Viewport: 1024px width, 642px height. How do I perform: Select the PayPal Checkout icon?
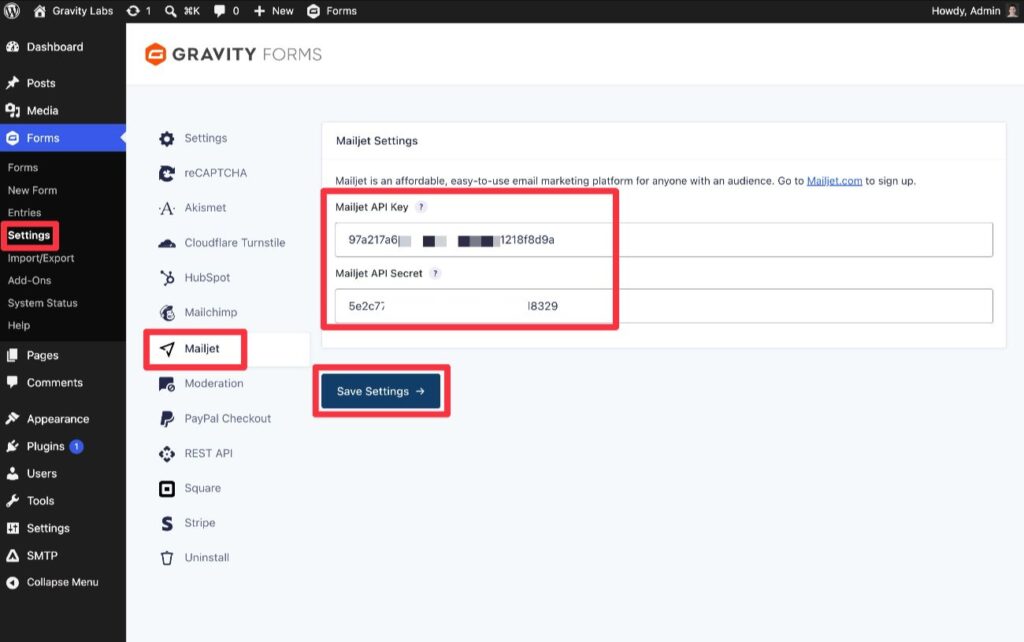[167, 419]
